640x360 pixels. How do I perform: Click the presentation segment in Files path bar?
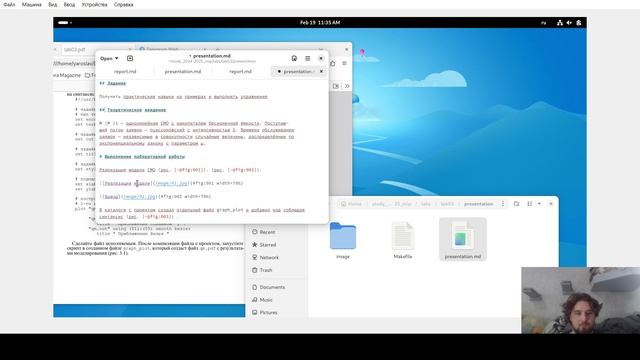click(478, 204)
